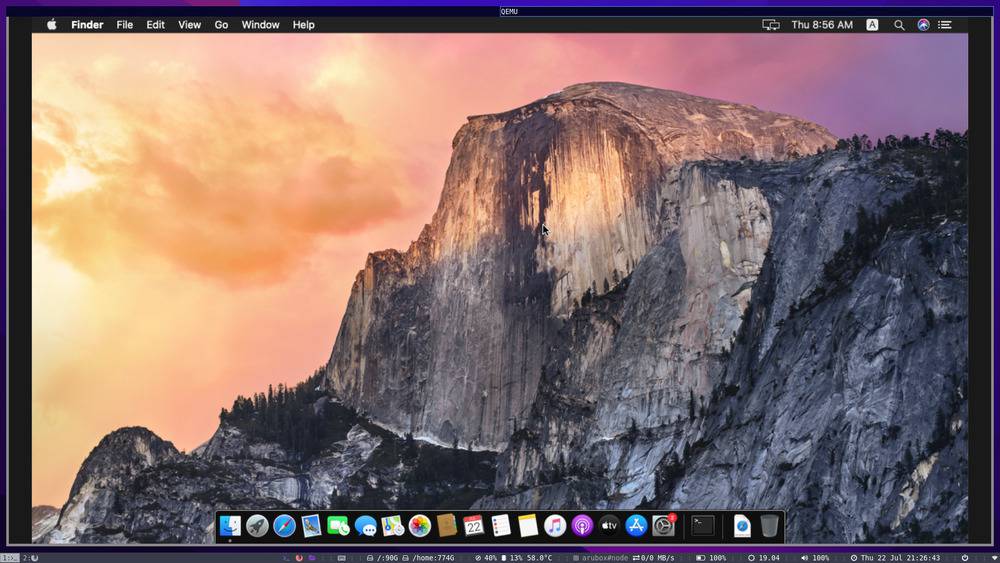Open the input source A icon
Viewport: 1000px width, 563px height.
[872, 25]
